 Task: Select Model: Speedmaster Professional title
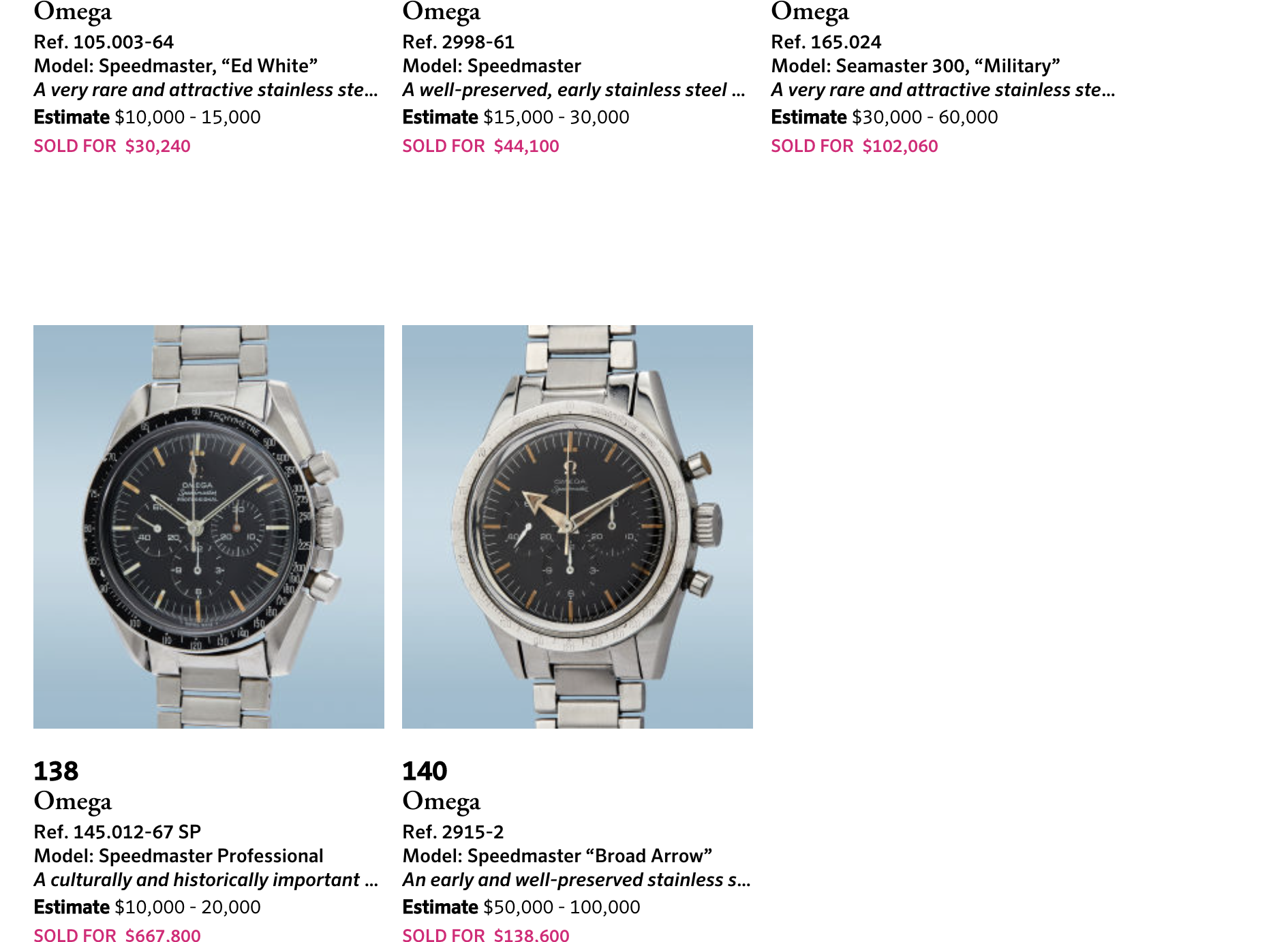click(x=179, y=856)
